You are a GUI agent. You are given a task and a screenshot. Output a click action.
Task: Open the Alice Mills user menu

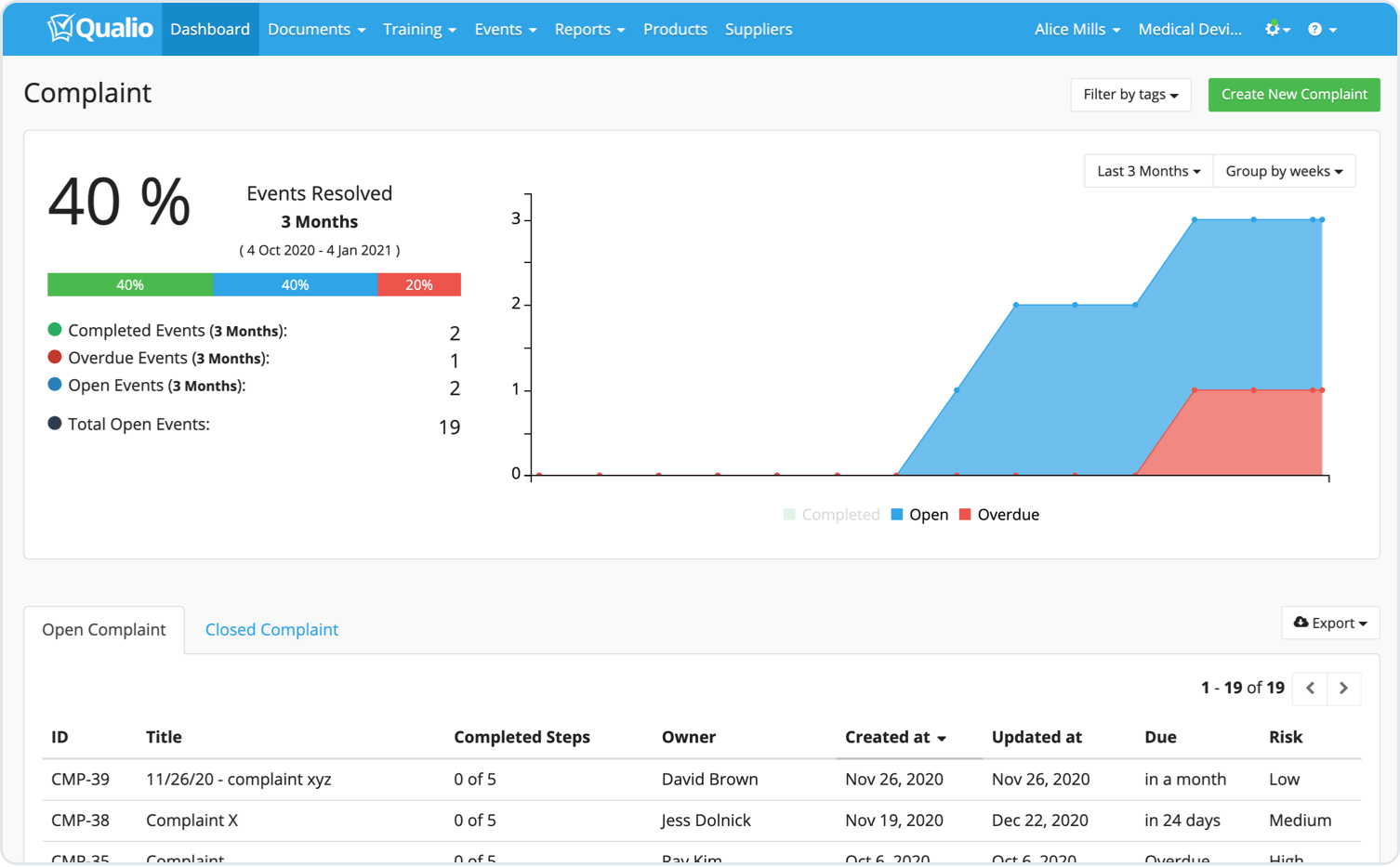(1076, 29)
